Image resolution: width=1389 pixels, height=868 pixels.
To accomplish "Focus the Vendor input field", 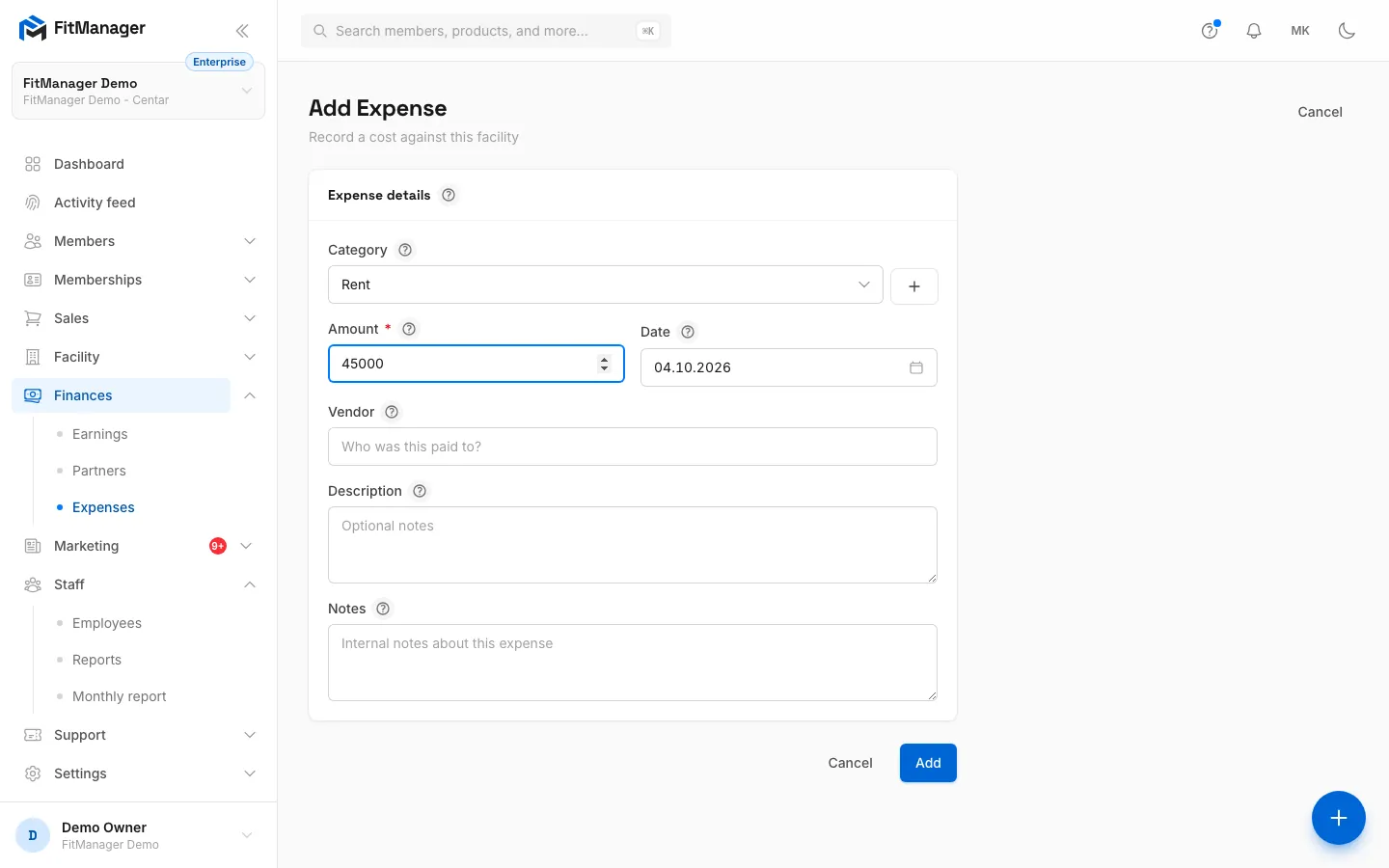I will pos(633,447).
